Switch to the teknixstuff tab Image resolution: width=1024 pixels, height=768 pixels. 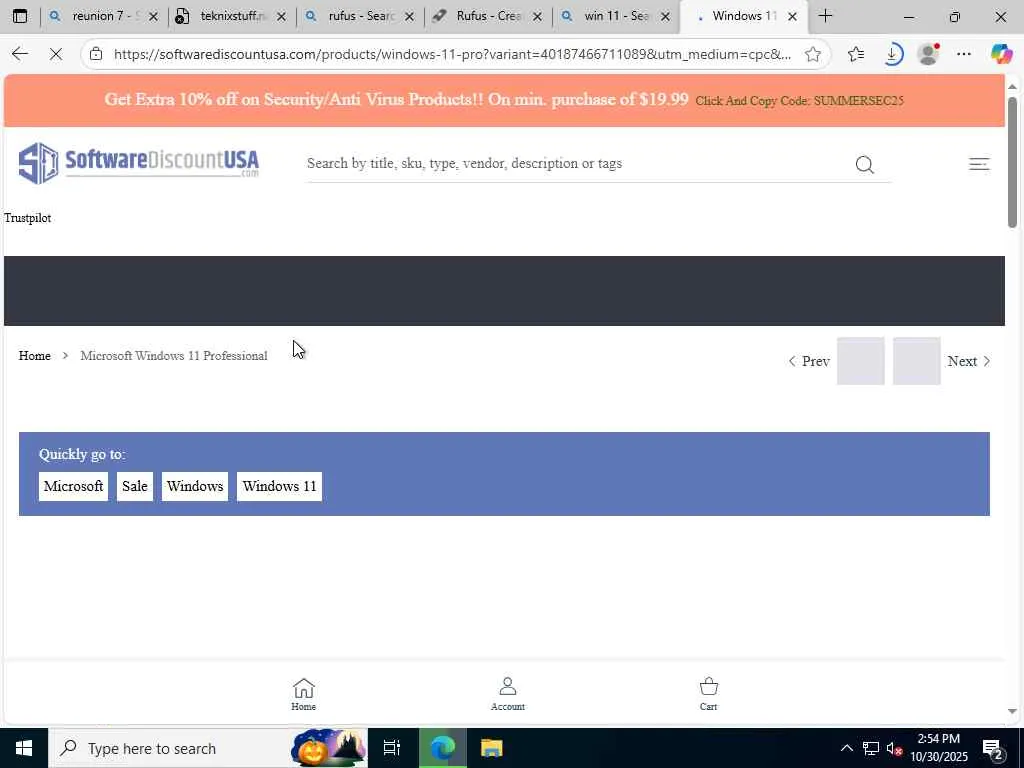pyautogui.click(x=231, y=16)
